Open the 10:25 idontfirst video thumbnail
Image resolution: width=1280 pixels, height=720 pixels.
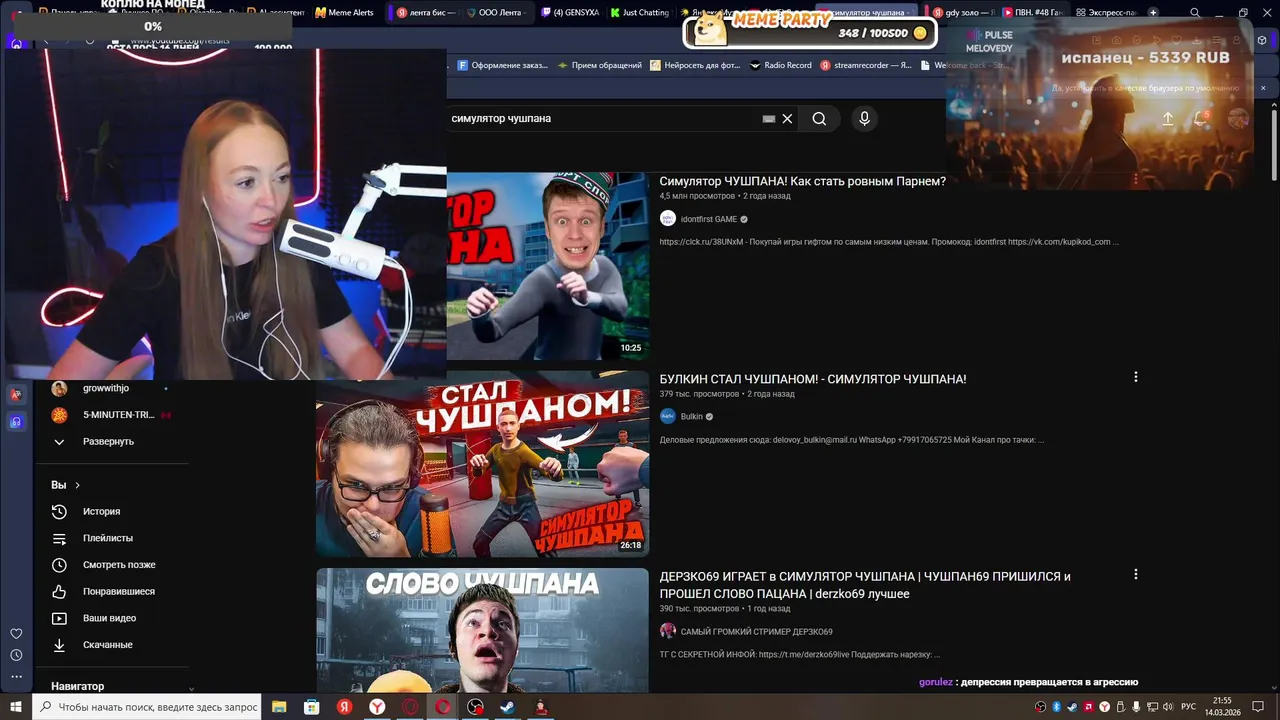pyautogui.click(x=548, y=265)
